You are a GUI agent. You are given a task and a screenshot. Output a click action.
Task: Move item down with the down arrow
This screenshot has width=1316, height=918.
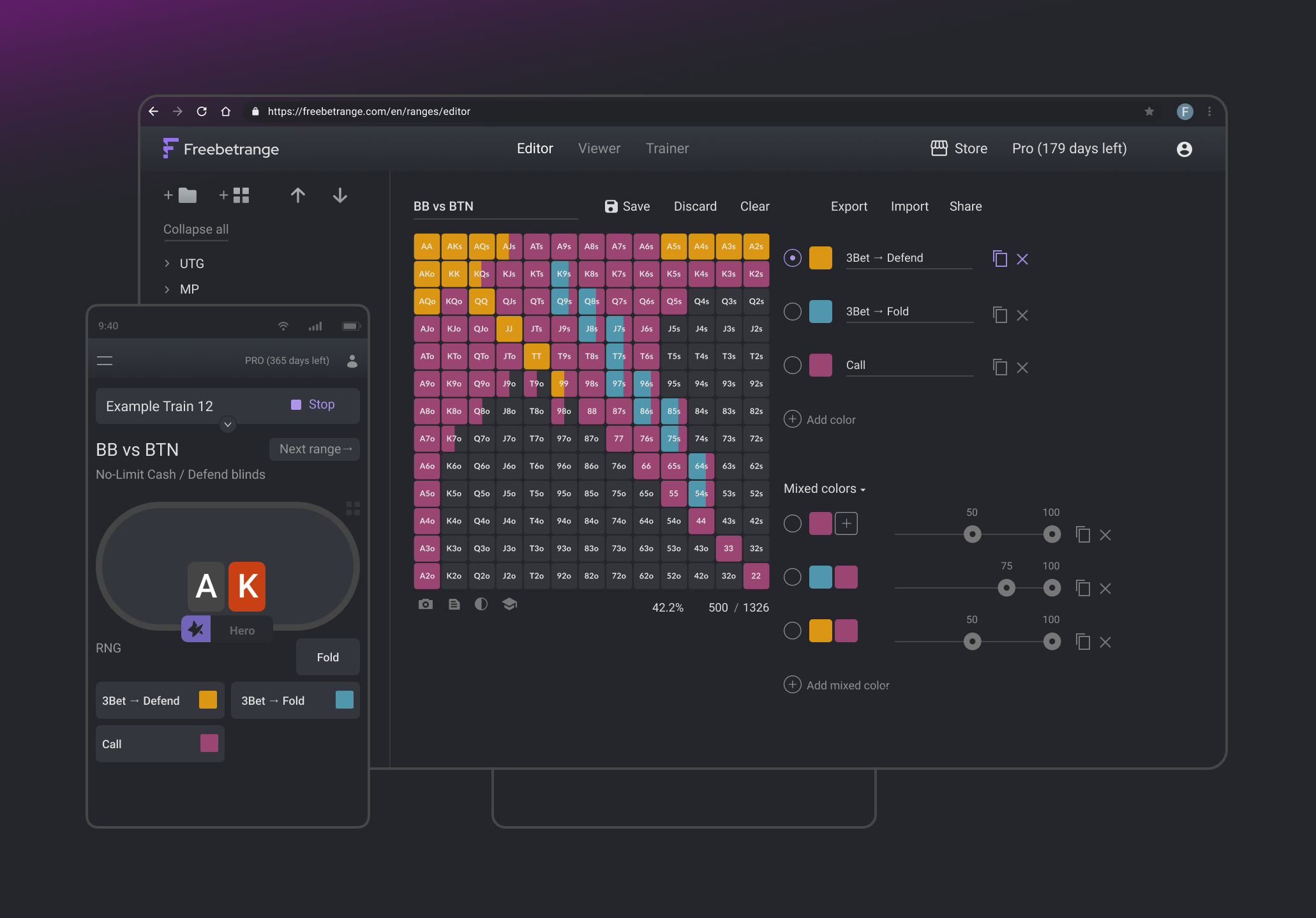coord(340,195)
